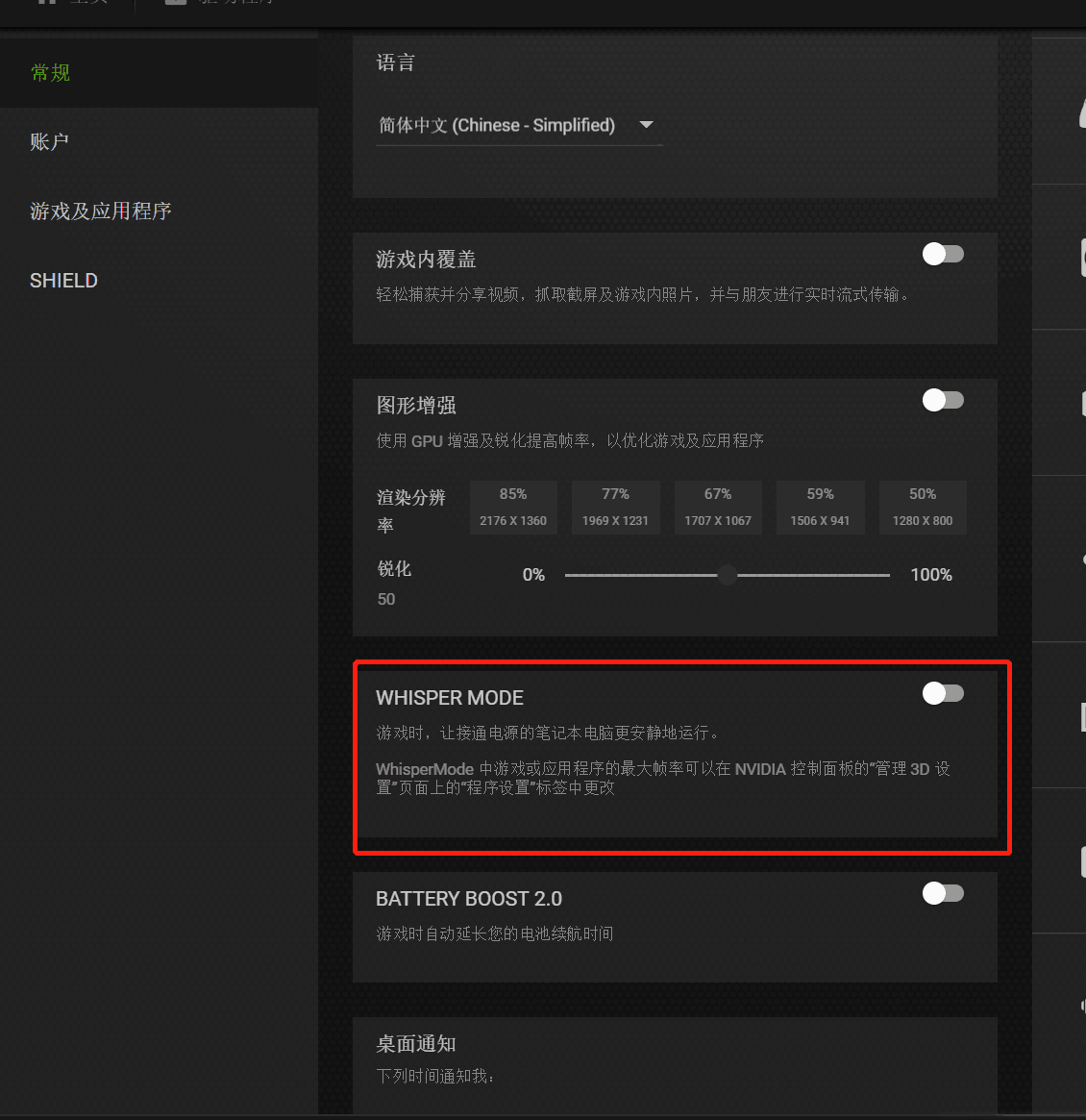Image resolution: width=1086 pixels, height=1120 pixels.
Task: Click the 100% end of the sharpening slider
Action: 931,575
